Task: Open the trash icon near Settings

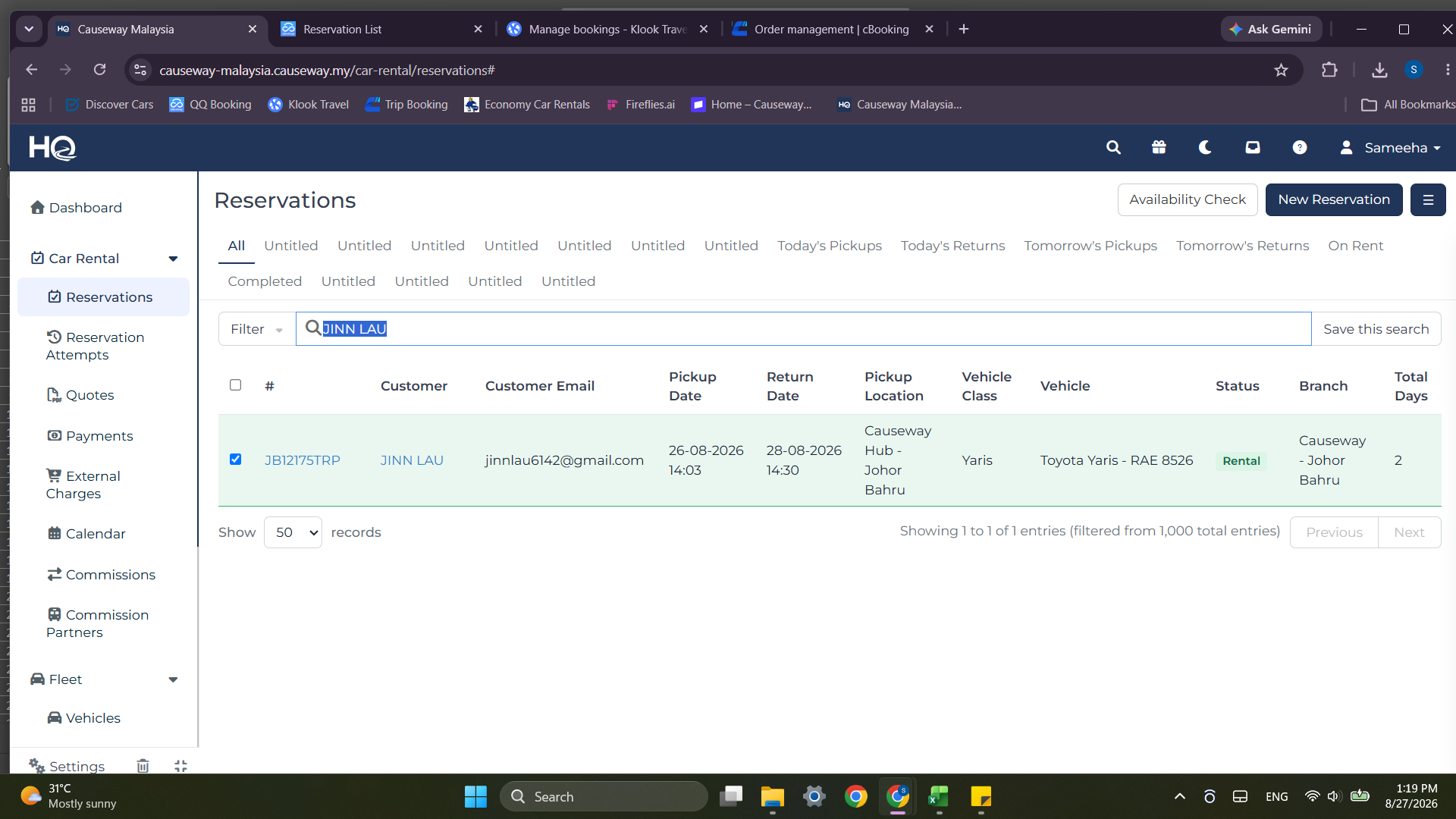Action: (143, 766)
